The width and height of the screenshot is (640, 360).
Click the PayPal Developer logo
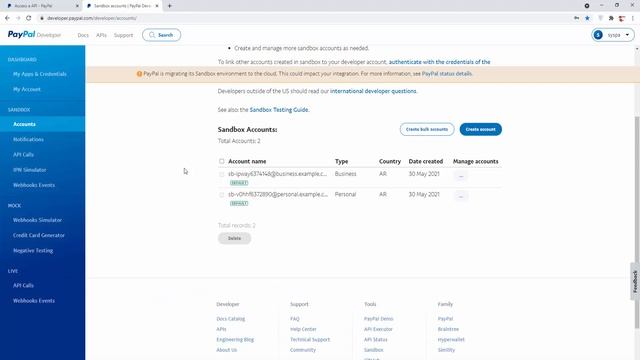coord(34,35)
